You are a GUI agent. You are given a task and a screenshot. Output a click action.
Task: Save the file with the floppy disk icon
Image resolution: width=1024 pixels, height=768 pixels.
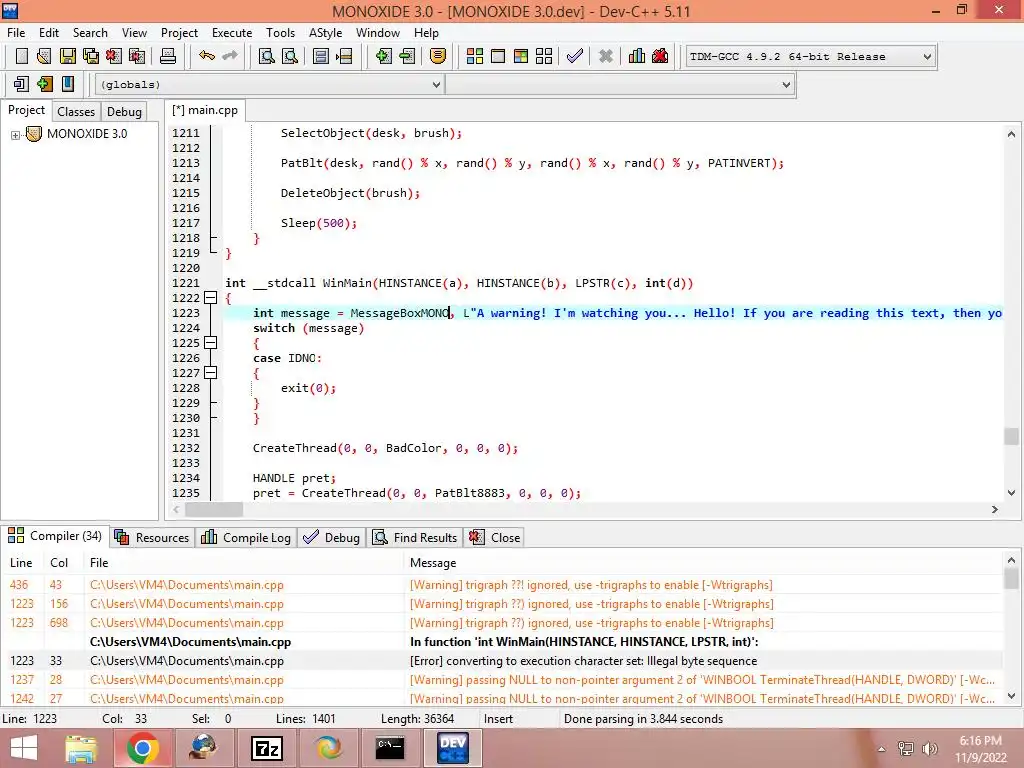point(67,56)
